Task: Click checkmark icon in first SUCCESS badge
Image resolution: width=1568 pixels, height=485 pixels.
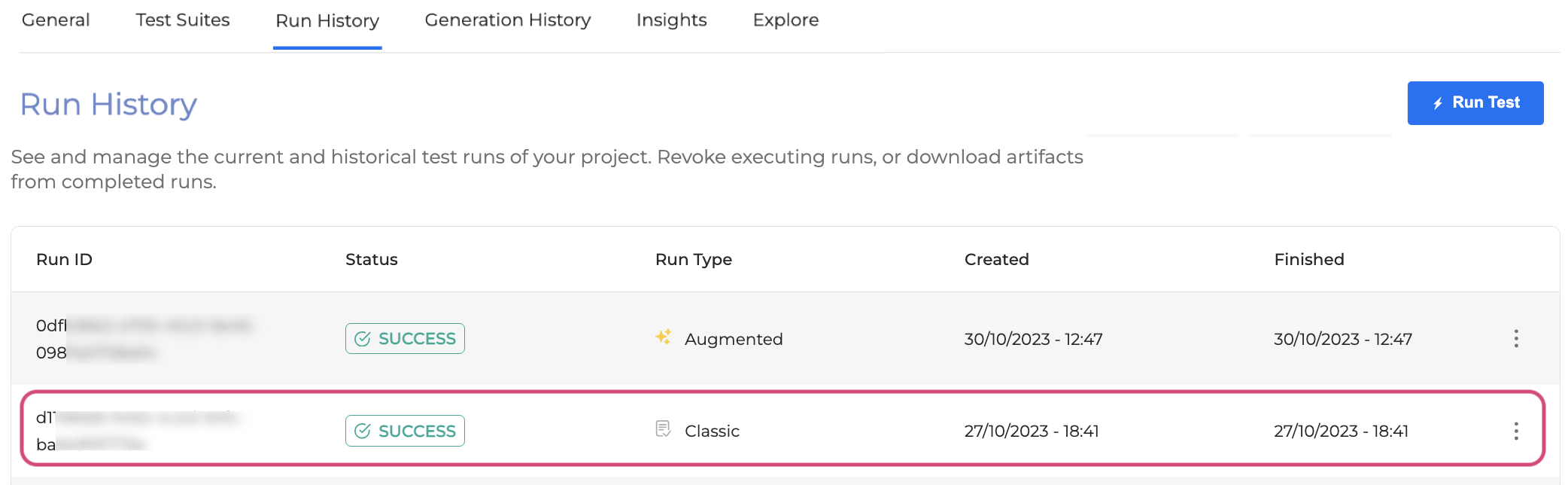Action: (x=363, y=339)
